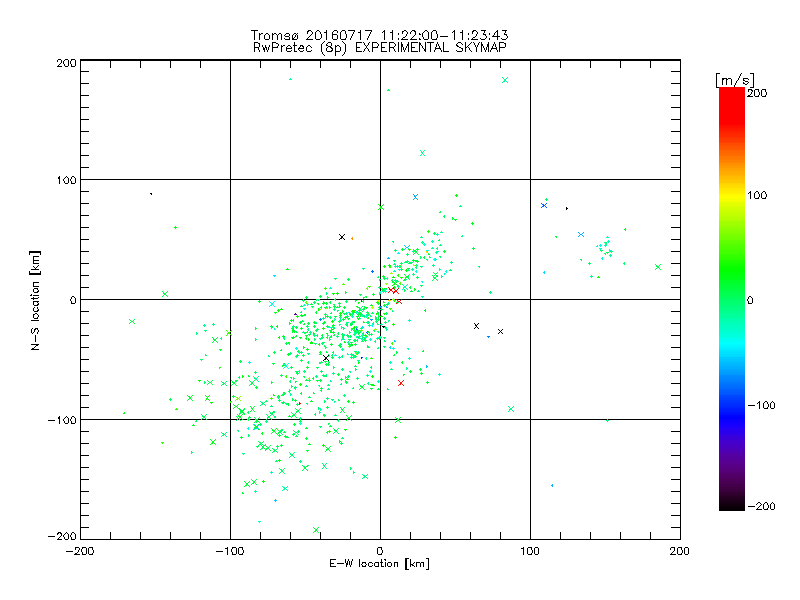The image size is (800, 600).
Task: Click the light blue X marker near E-W 134 km
Action: pos(581,235)
